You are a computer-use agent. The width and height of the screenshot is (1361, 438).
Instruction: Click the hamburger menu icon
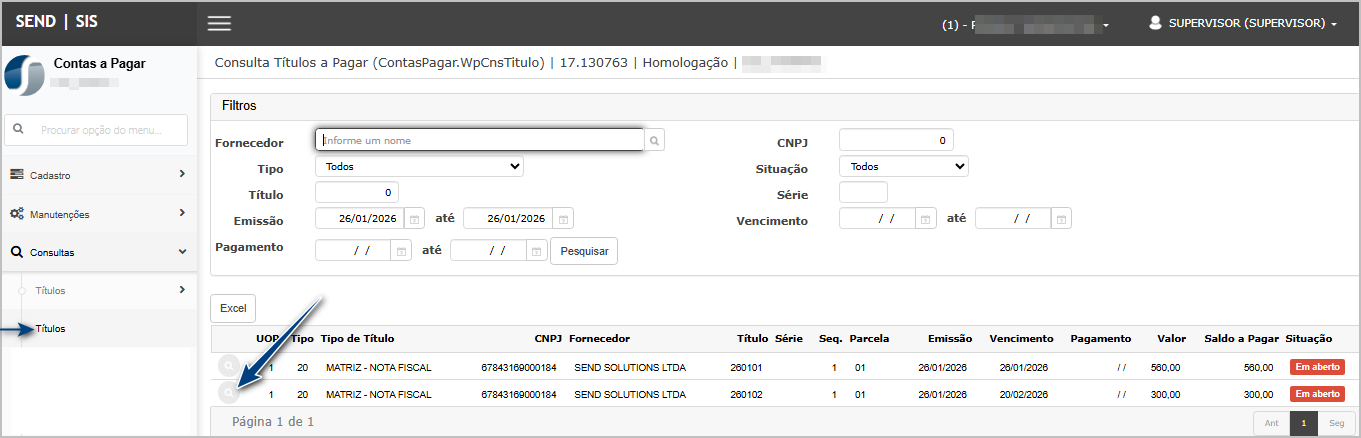point(219,23)
